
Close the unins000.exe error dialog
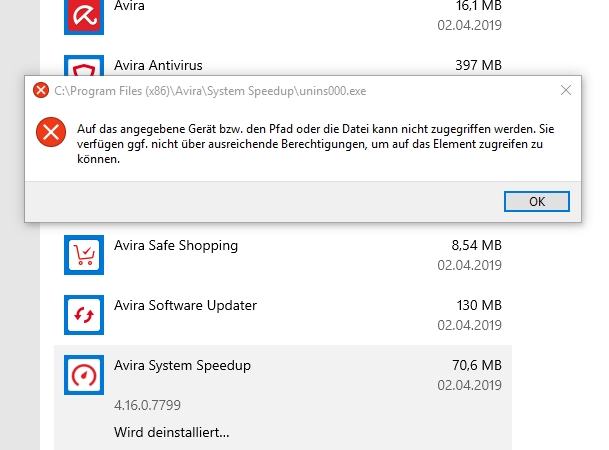[566, 90]
